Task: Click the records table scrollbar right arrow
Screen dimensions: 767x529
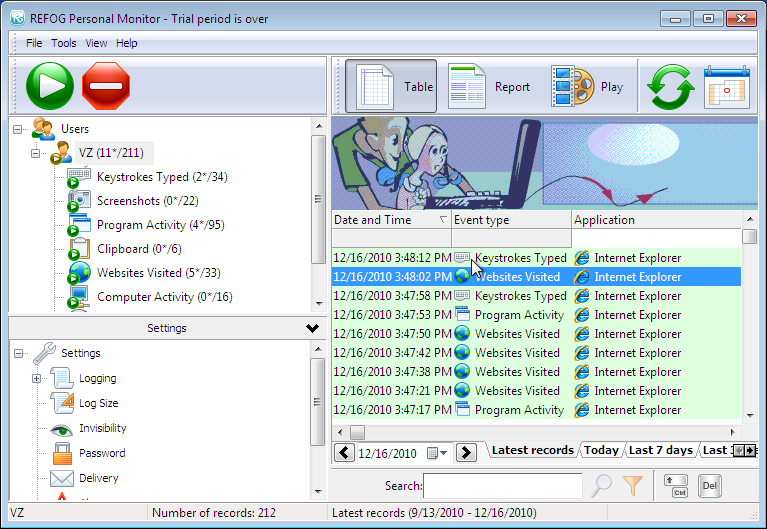Action: 732,432
